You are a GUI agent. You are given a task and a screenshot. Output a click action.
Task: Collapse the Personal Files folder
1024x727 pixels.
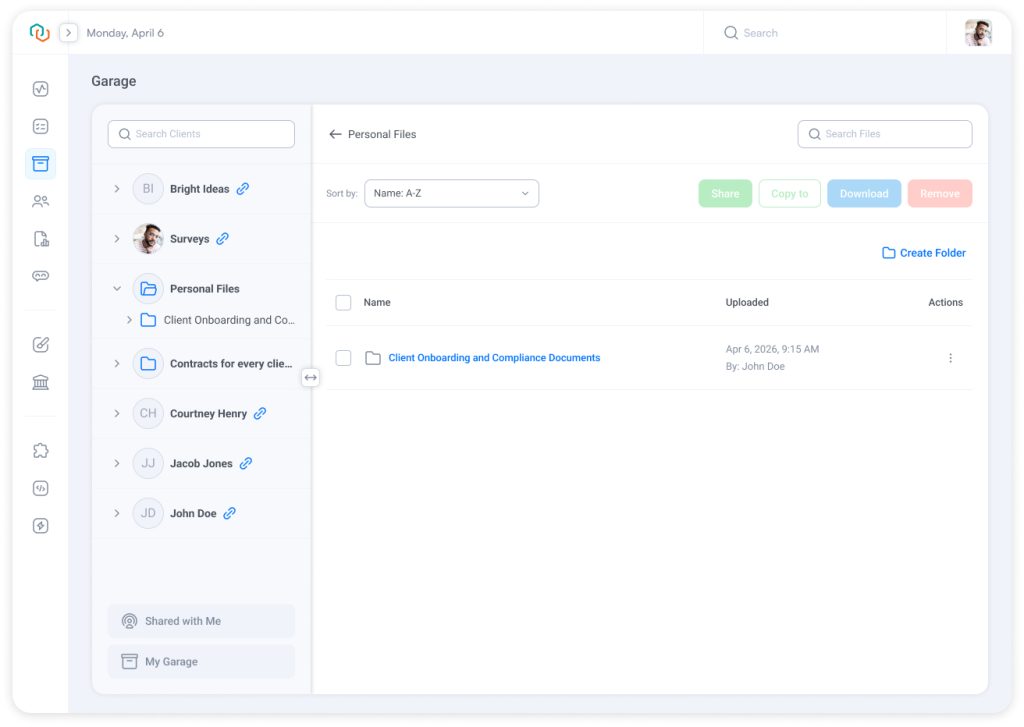(117, 289)
